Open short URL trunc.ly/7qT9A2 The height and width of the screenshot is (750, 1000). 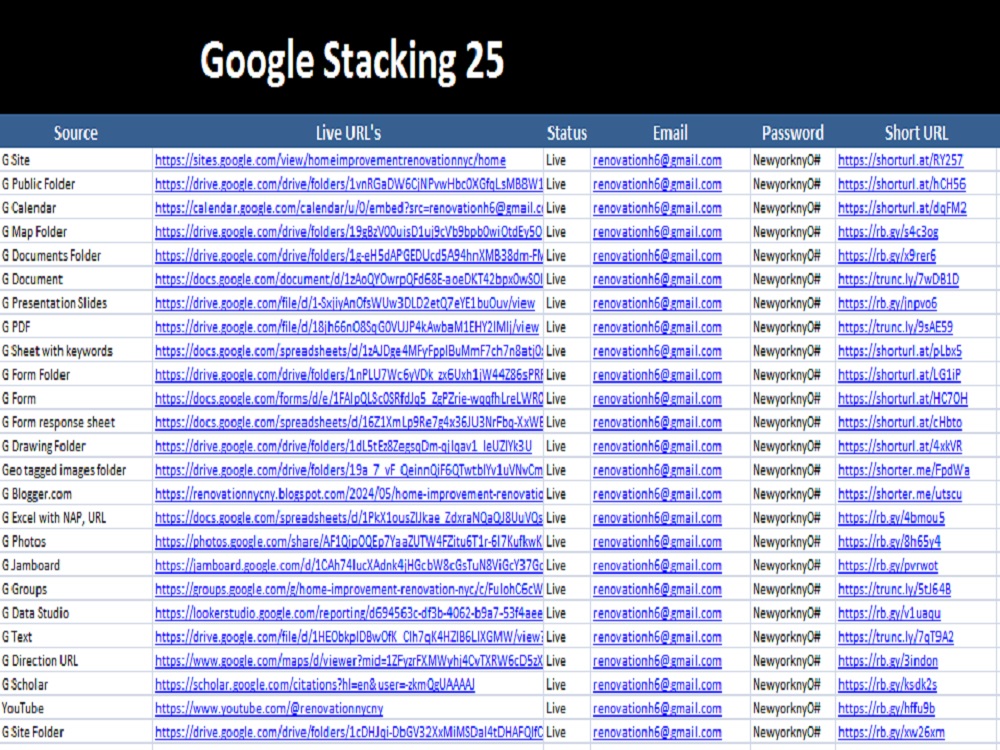tap(896, 636)
